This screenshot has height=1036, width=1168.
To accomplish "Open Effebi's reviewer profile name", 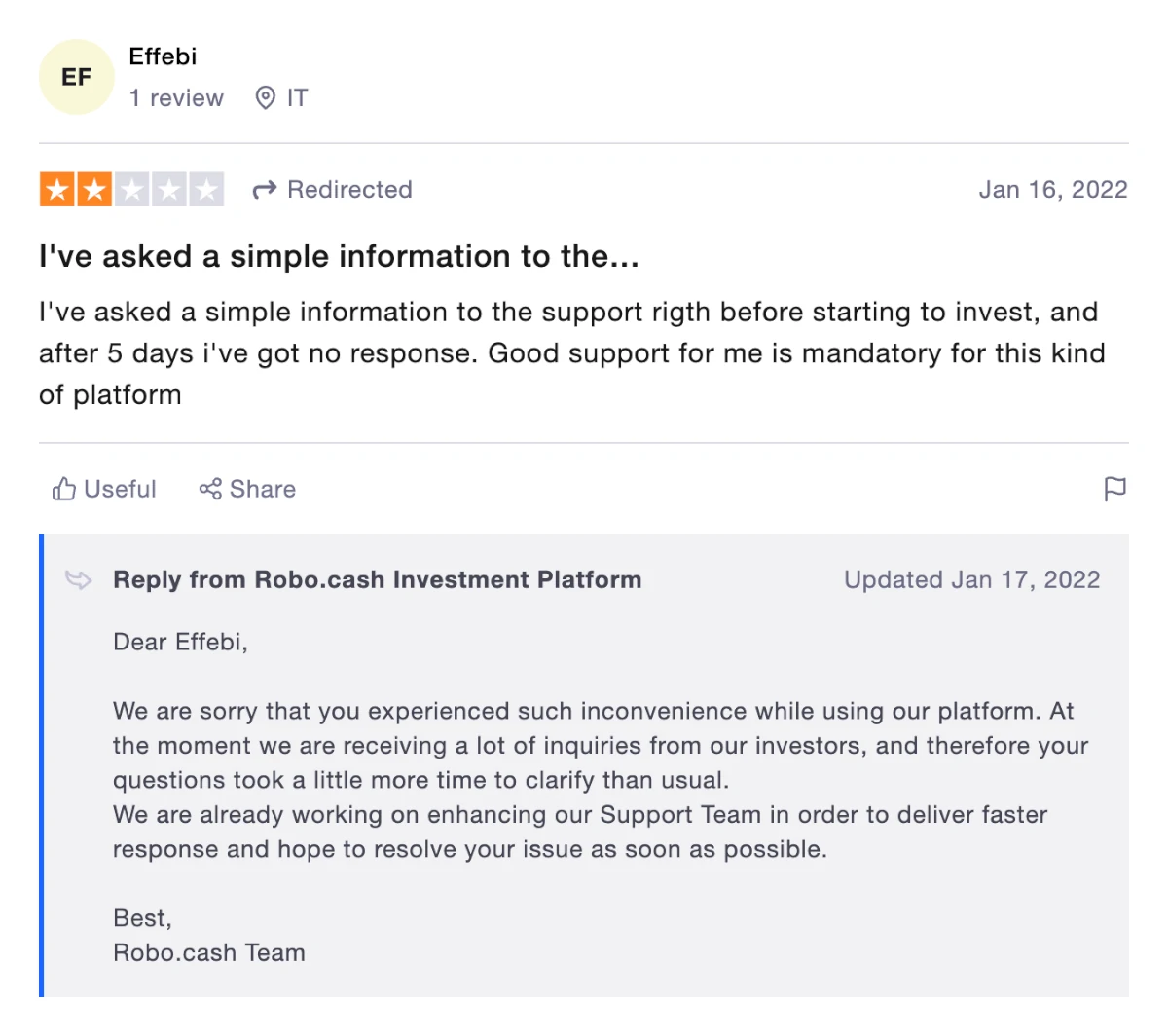I will coord(163,56).
